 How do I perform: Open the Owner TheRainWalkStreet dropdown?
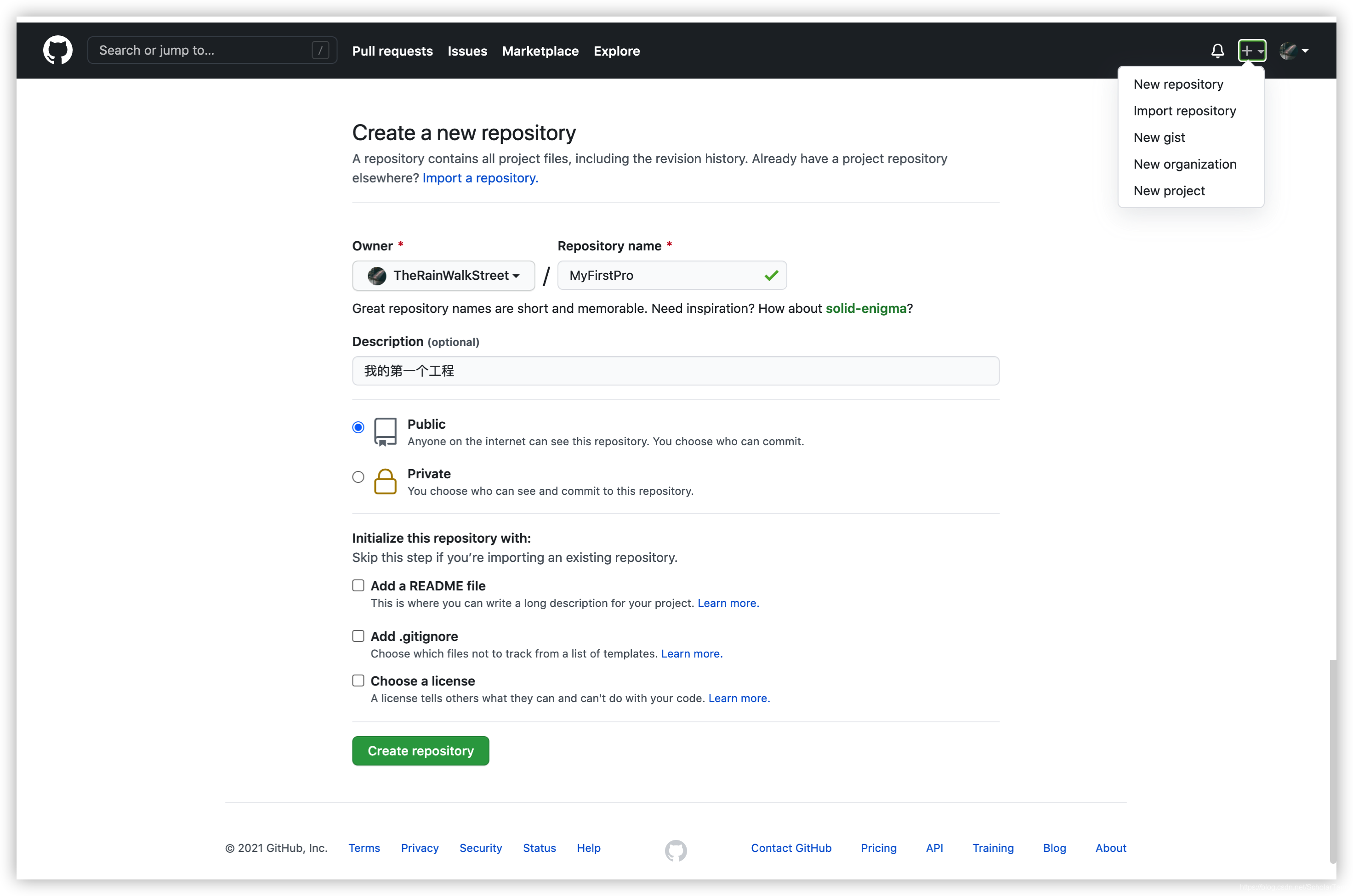tap(443, 275)
